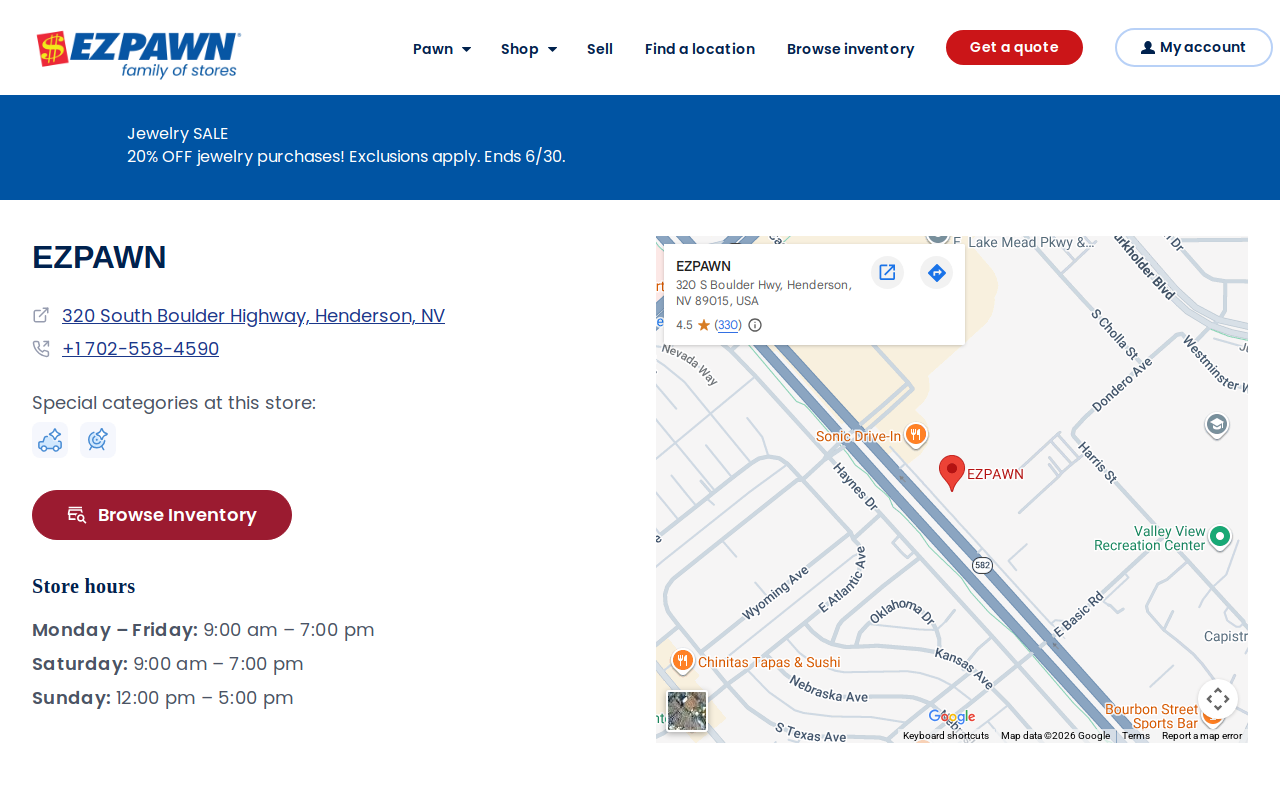Expand the Shop dropdown menu
Image resolution: width=1280 pixels, height=800 pixels.
(529, 49)
